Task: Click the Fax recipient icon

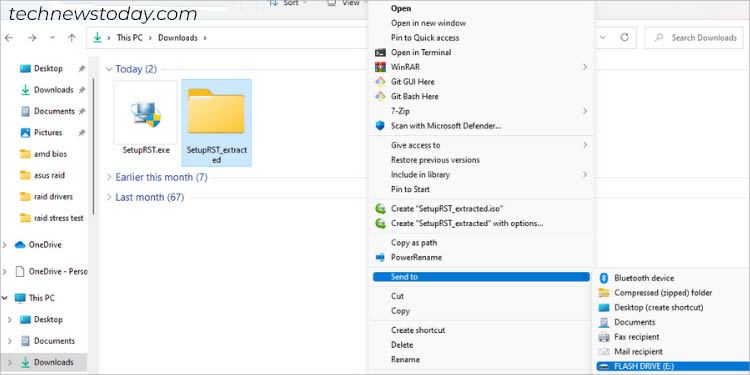Action: click(604, 337)
